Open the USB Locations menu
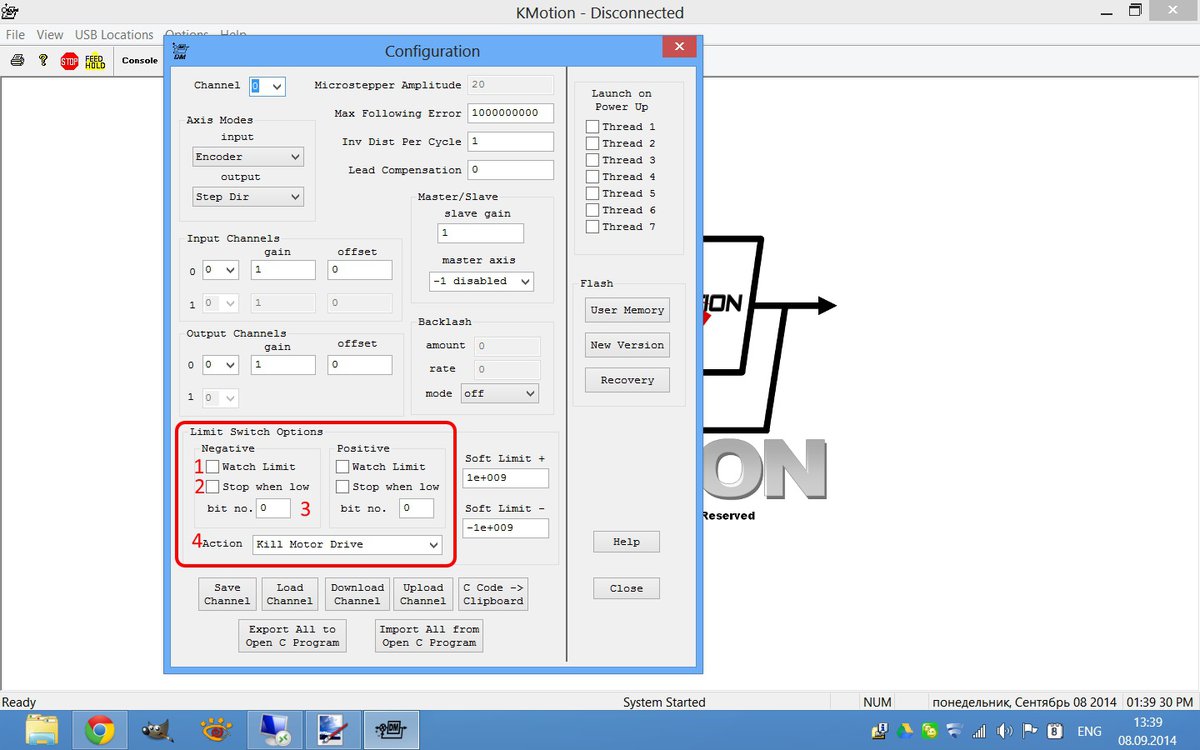1200x750 pixels. [x=114, y=35]
